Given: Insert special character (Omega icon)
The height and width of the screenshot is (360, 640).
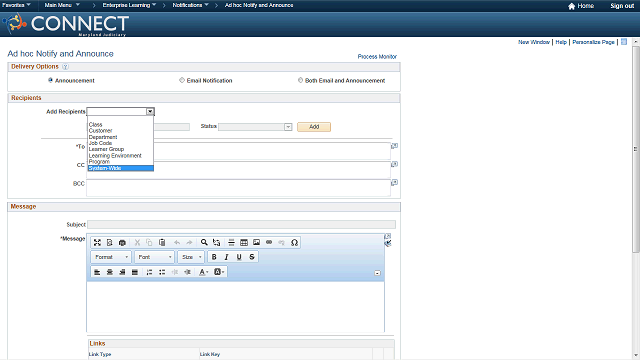Looking at the screenshot, I should point(294,242).
